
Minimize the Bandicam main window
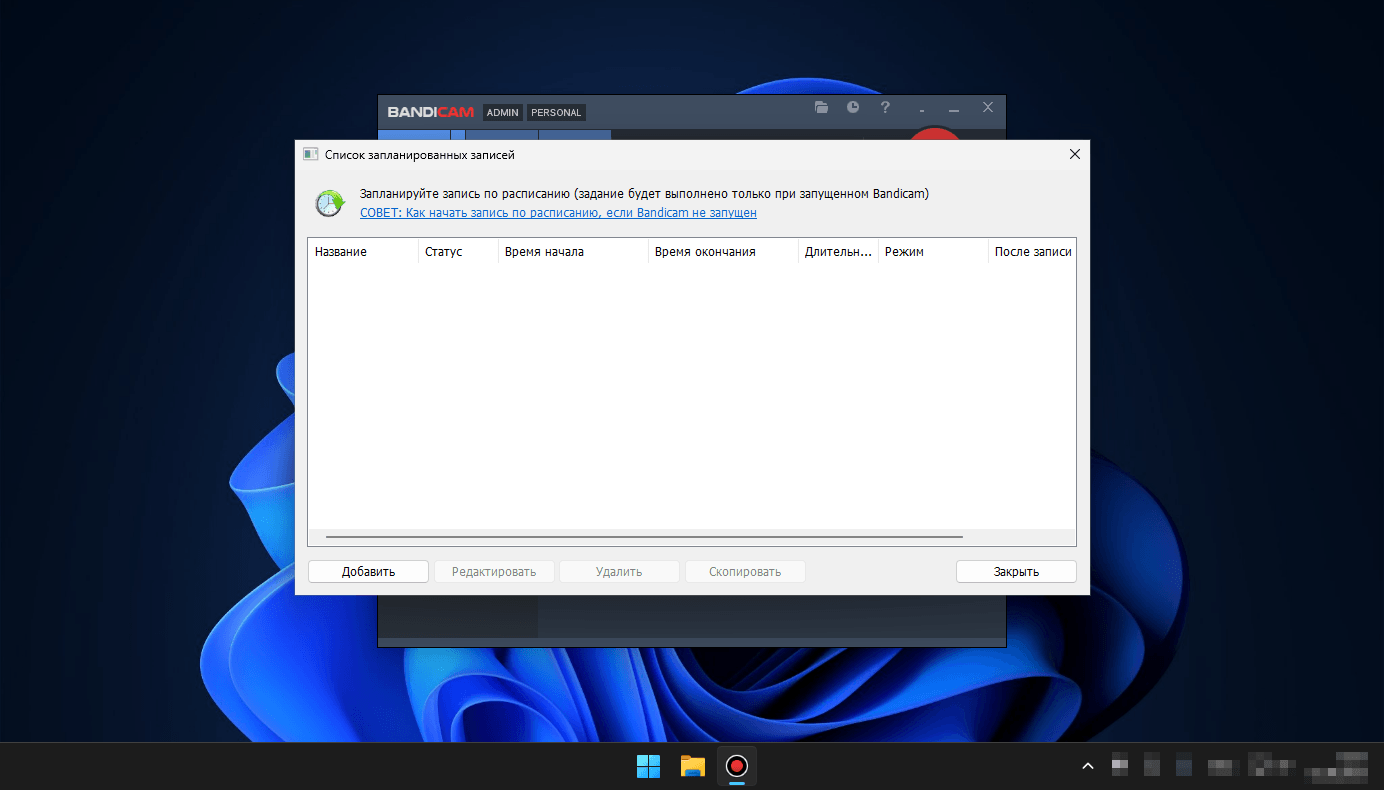tap(954, 109)
